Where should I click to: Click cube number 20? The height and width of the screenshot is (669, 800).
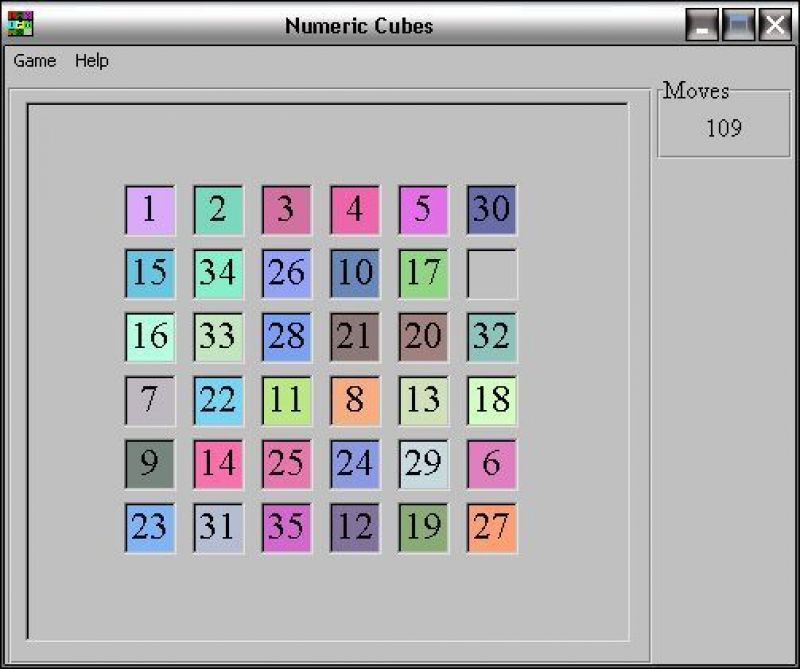click(x=423, y=337)
